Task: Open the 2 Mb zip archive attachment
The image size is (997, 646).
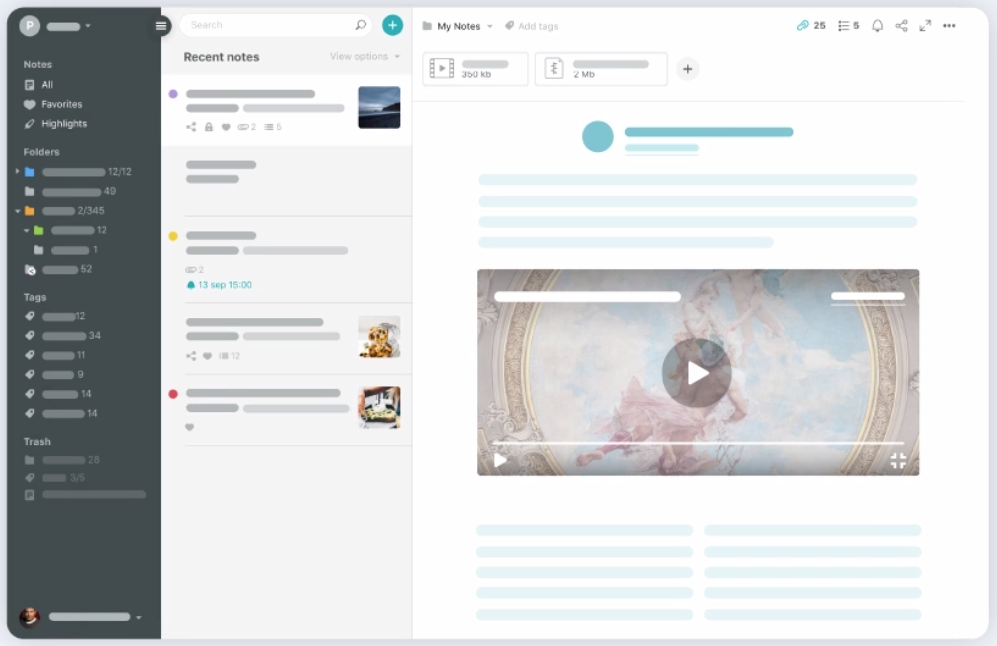Action: 601,69
